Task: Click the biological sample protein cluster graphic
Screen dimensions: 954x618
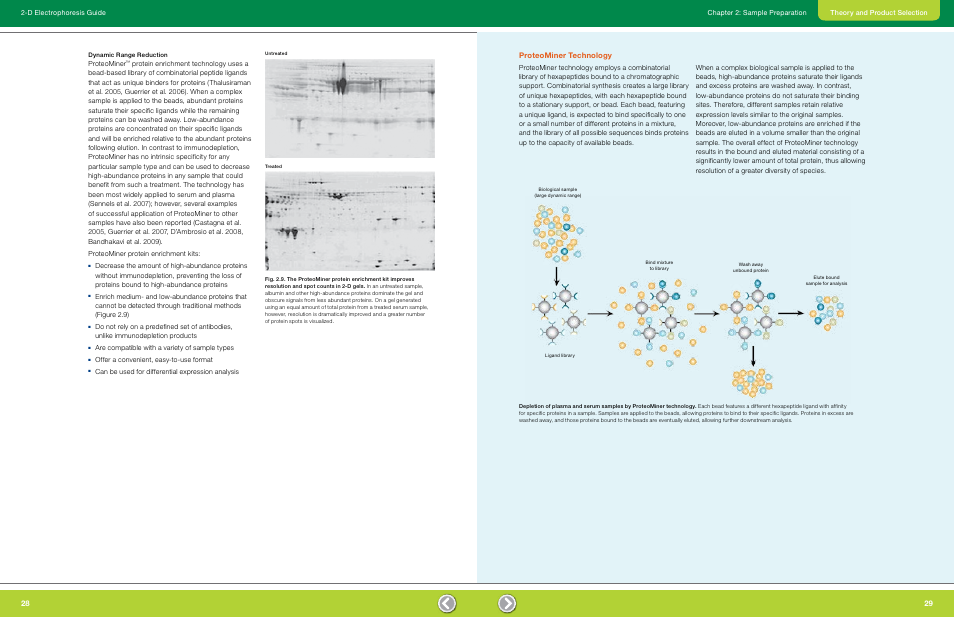Action: tap(557, 233)
